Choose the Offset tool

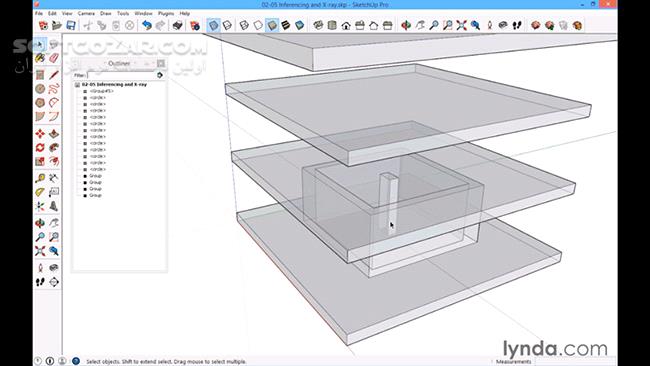click(54, 161)
